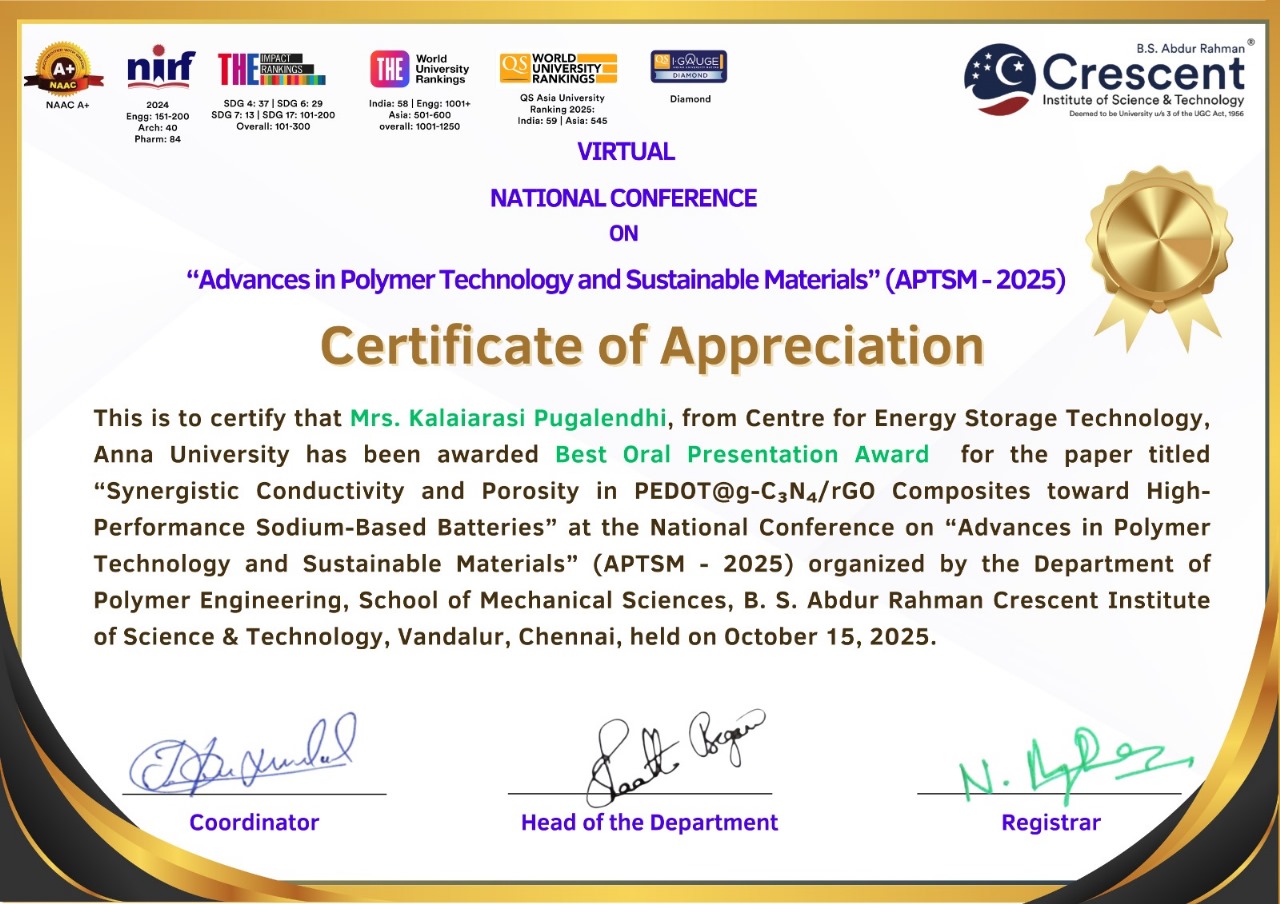
Task: Select the recipient name Mrs. Kalaiarasi Pugalendhi
Action: [508, 417]
